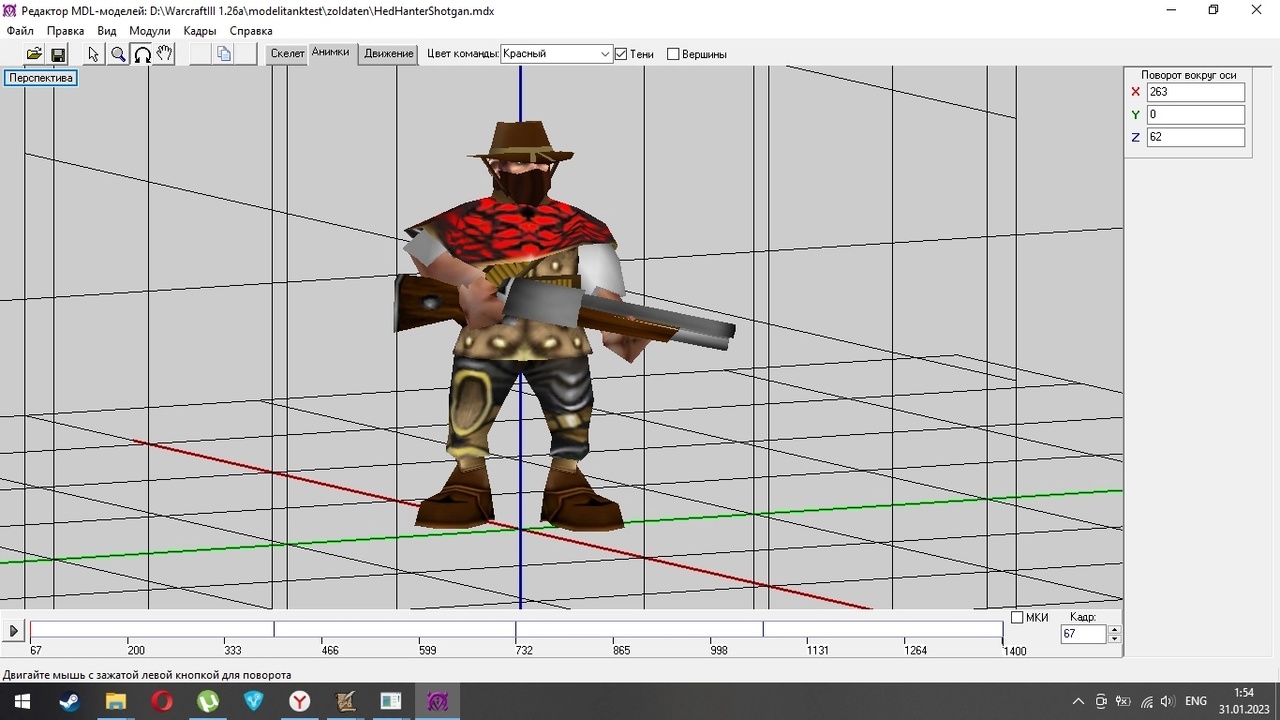Tick the МКИ checkbox
The width and height of the screenshot is (1280, 720).
1017,617
